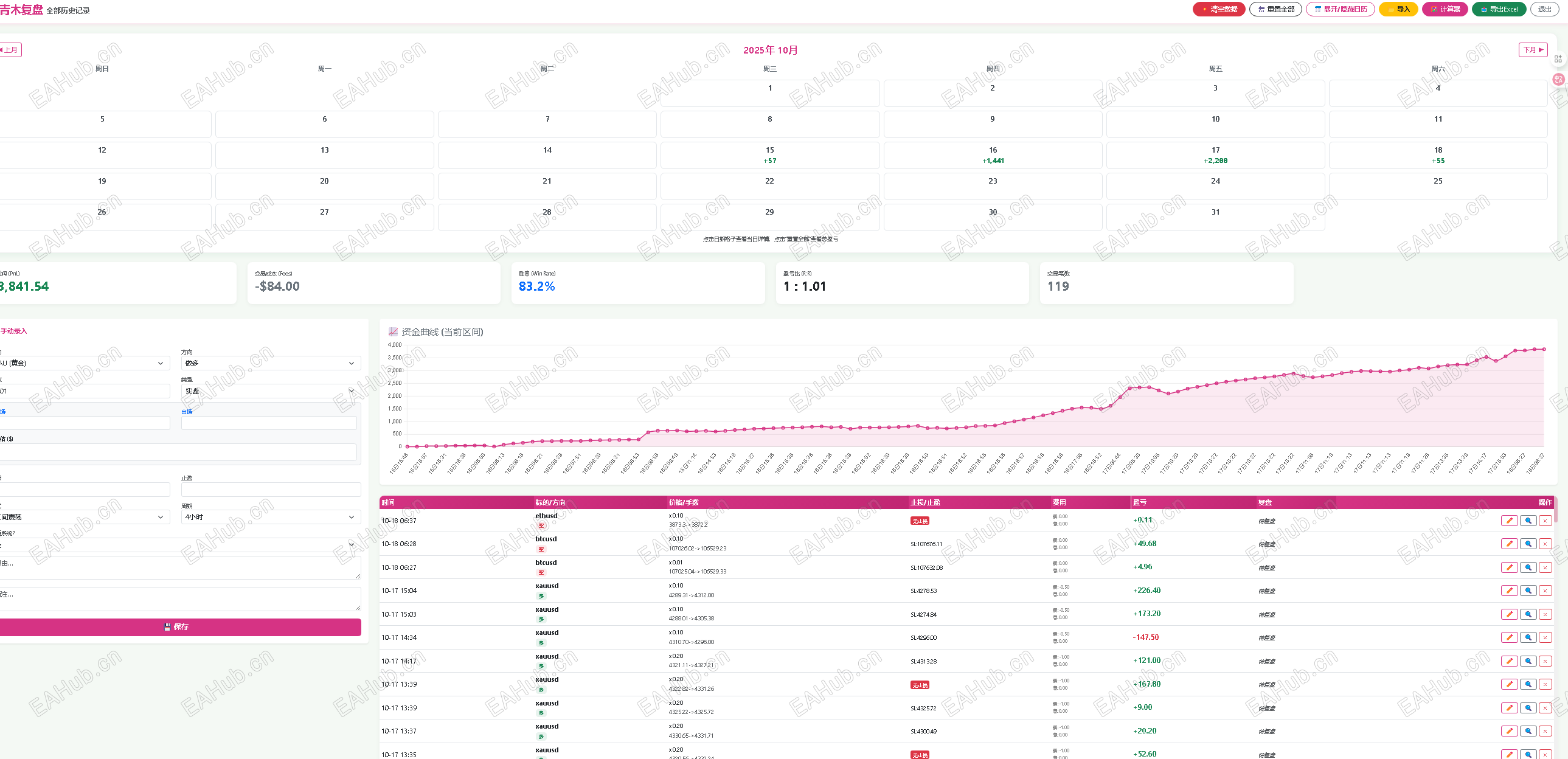Expand the 周期 4小时 timeframe dropdown
This screenshot has height=759, width=1568.
point(270,517)
